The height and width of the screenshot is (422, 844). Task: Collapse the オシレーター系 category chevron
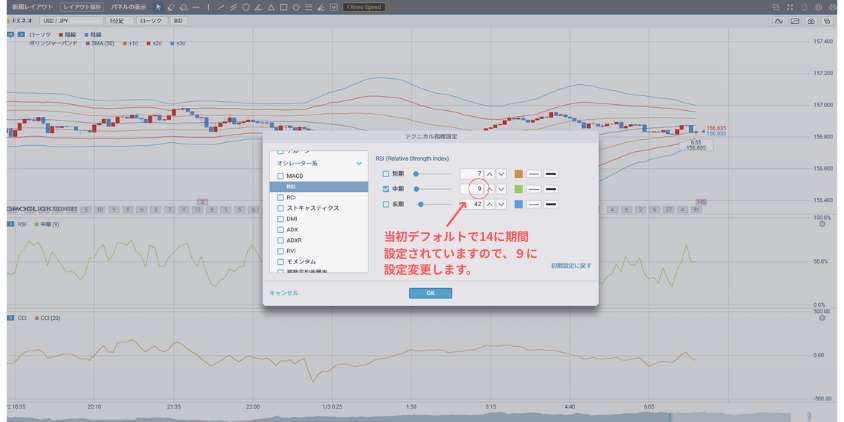359,163
